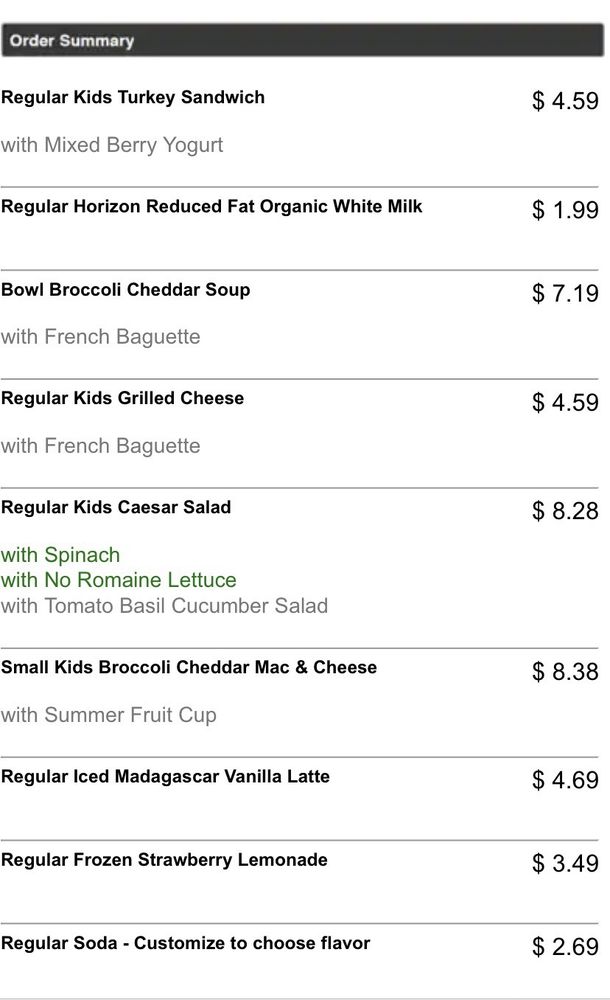Open the Horizon Reduced Fat Organic White Milk item
Screen dimensions: 610x1000
(x=212, y=207)
